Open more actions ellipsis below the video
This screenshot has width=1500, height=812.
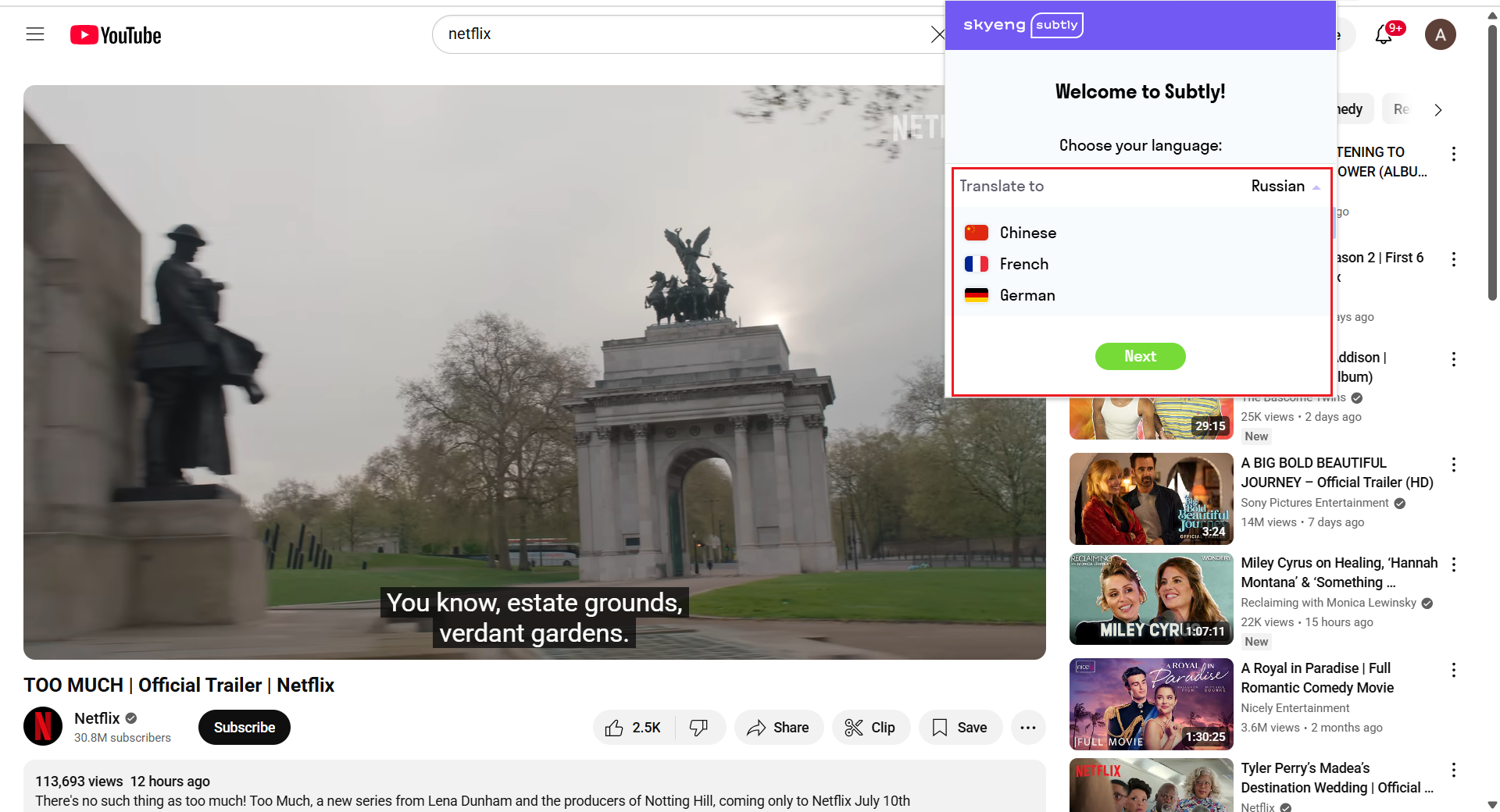pos(1028,728)
